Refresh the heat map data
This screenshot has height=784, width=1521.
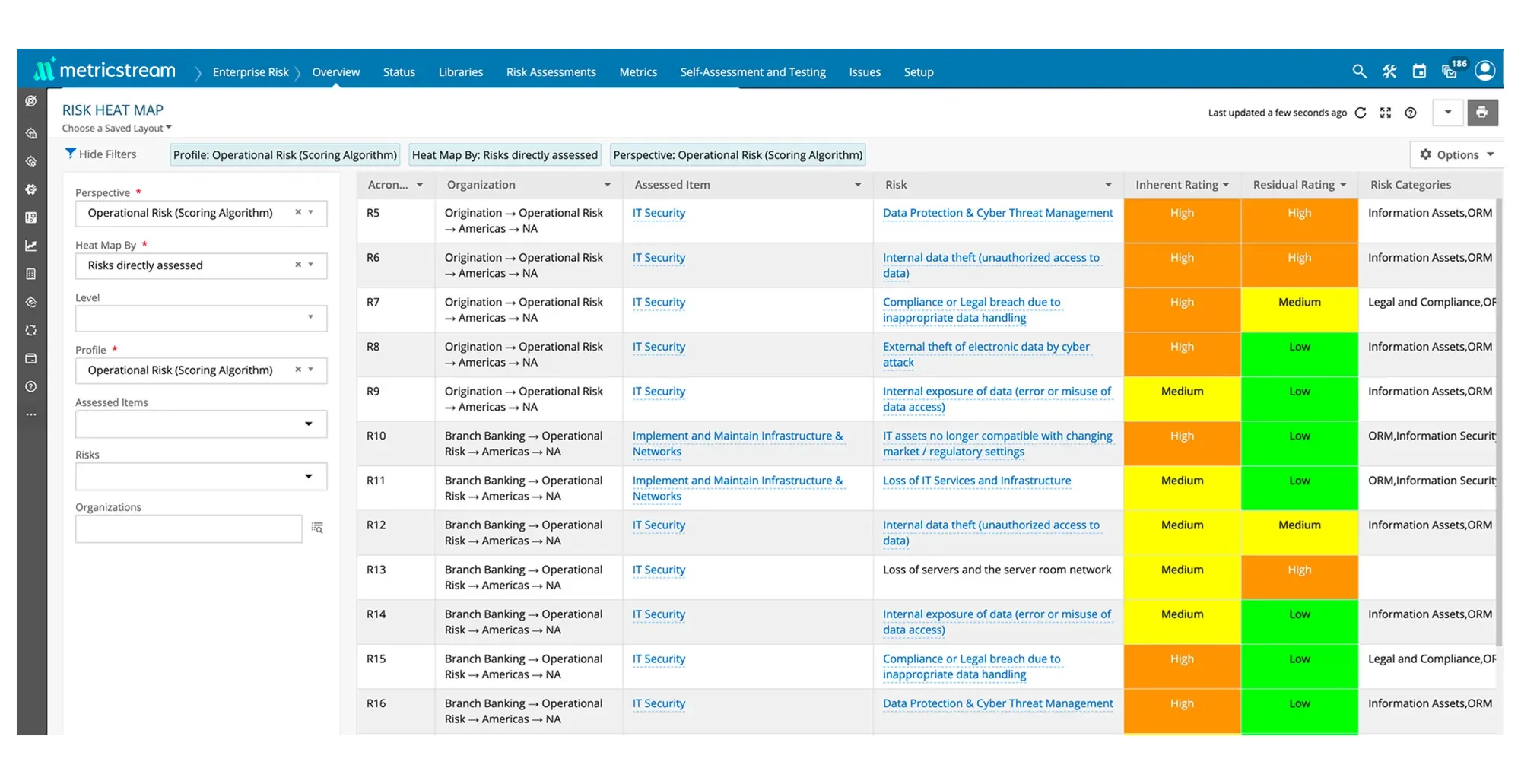coord(1361,113)
